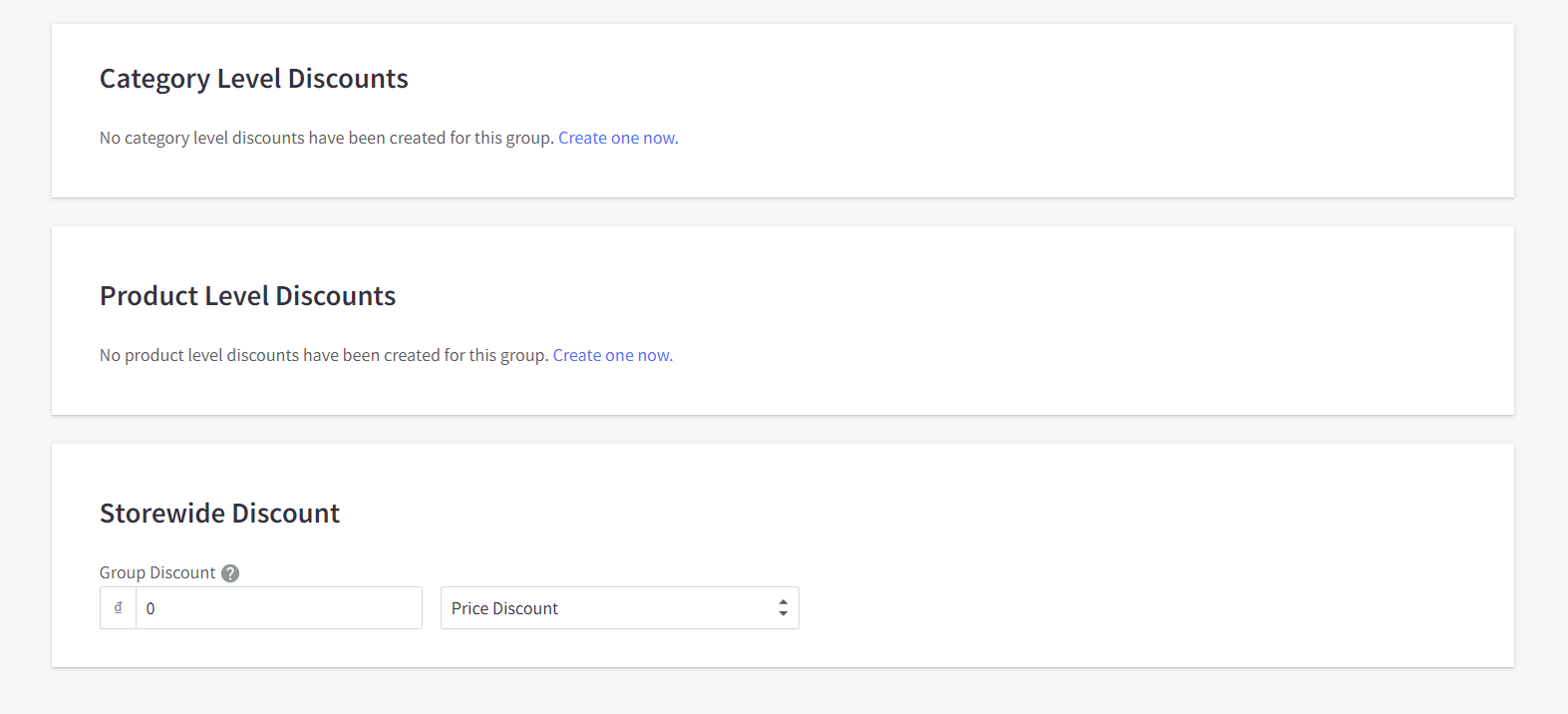Click the Group Discount help question-mark icon
Image resolution: width=1568 pixels, height=714 pixels.
point(230,573)
